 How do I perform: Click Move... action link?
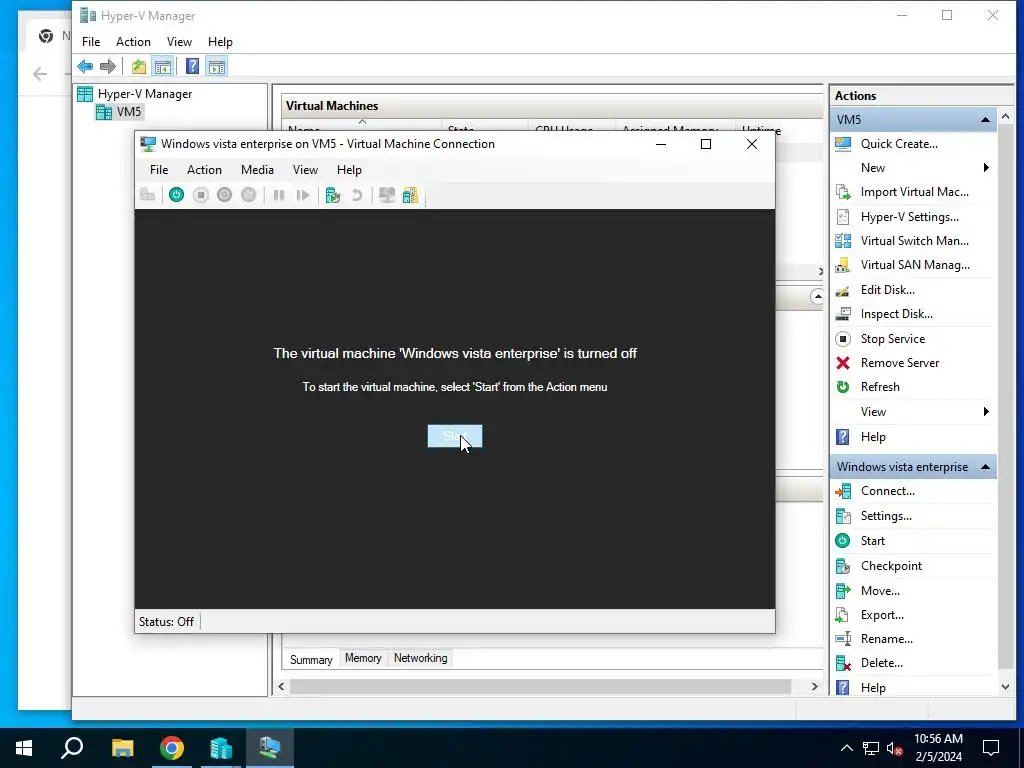click(880, 591)
